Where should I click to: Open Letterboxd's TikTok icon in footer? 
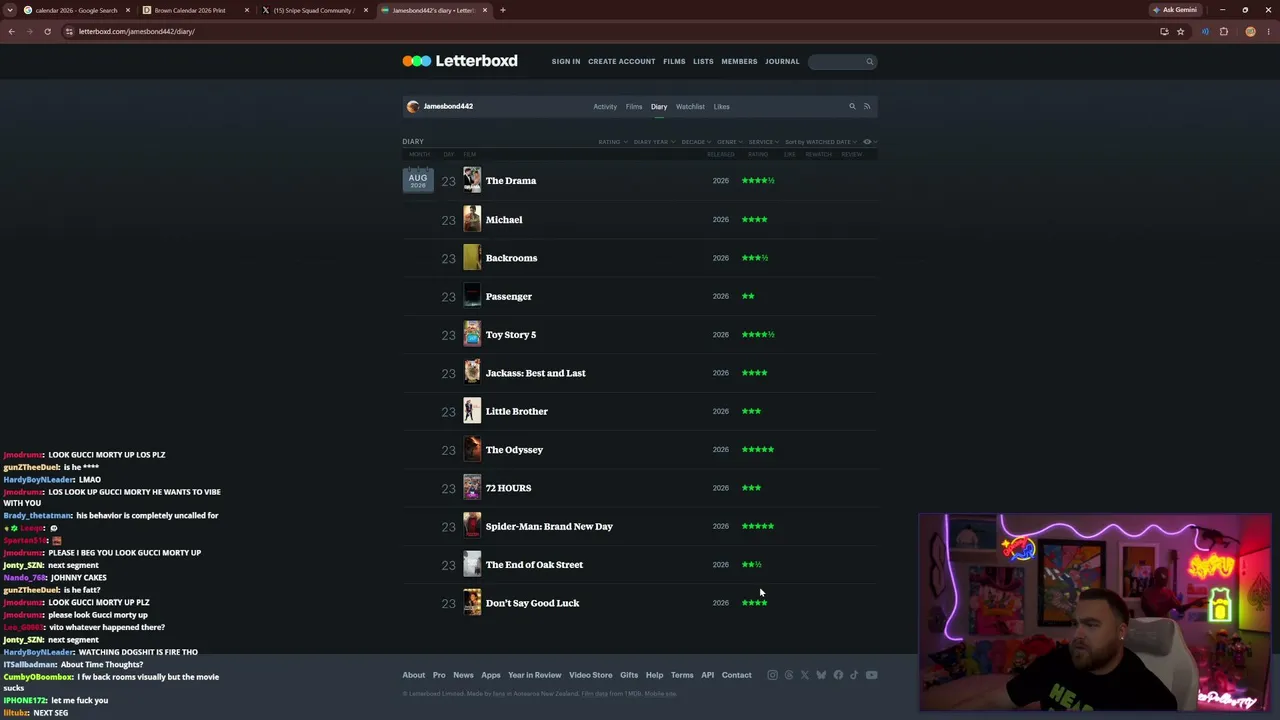(854, 675)
